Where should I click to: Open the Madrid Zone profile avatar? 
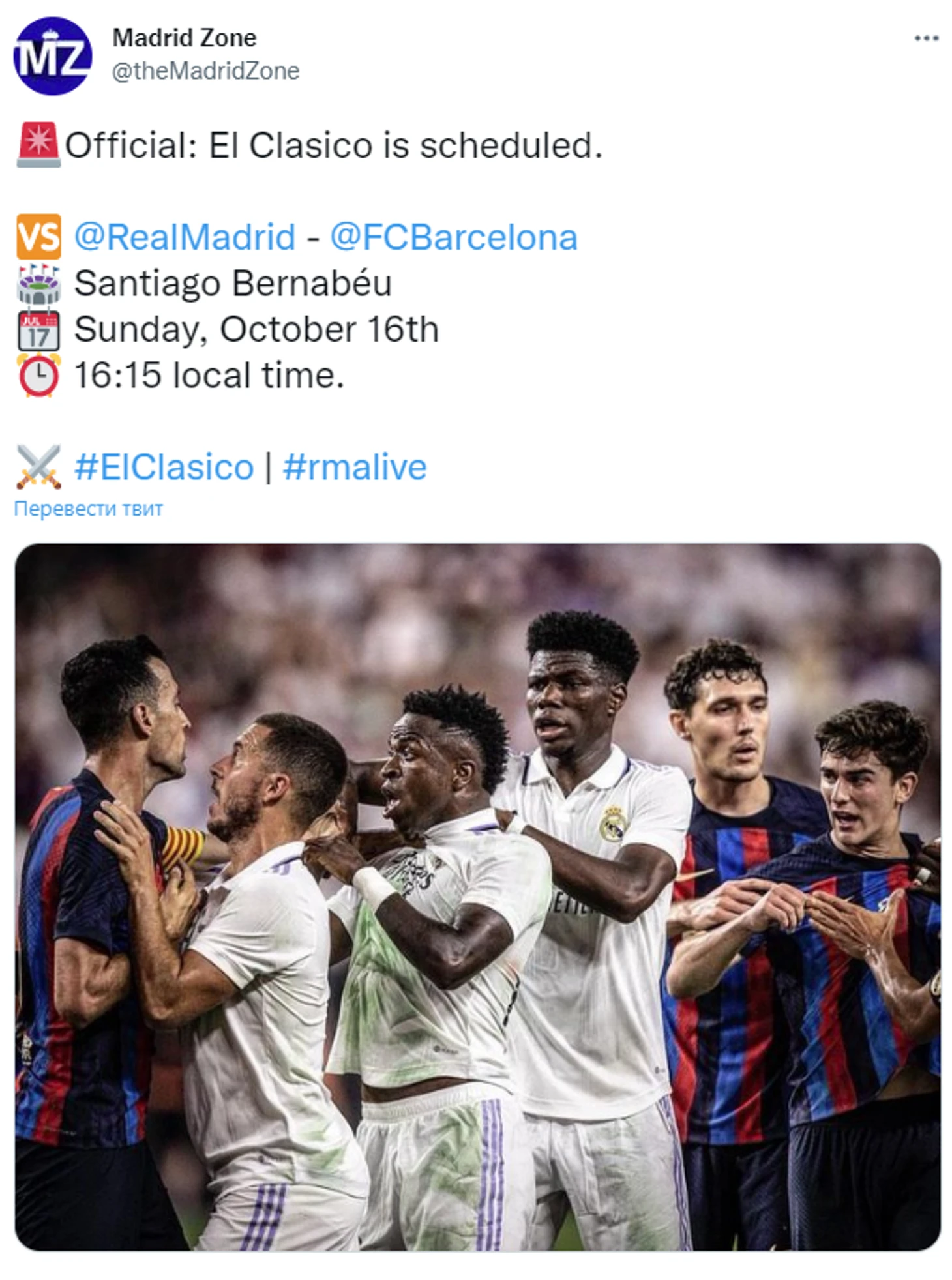(x=52, y=55)
